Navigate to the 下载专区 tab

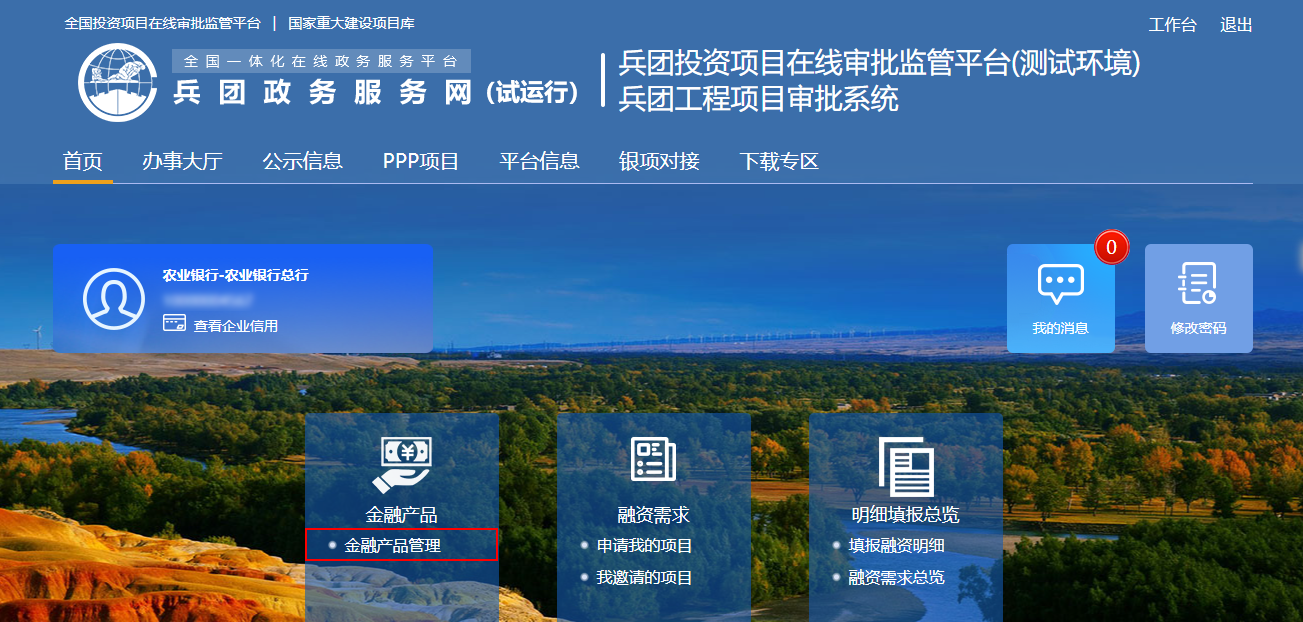click(779, 161)
